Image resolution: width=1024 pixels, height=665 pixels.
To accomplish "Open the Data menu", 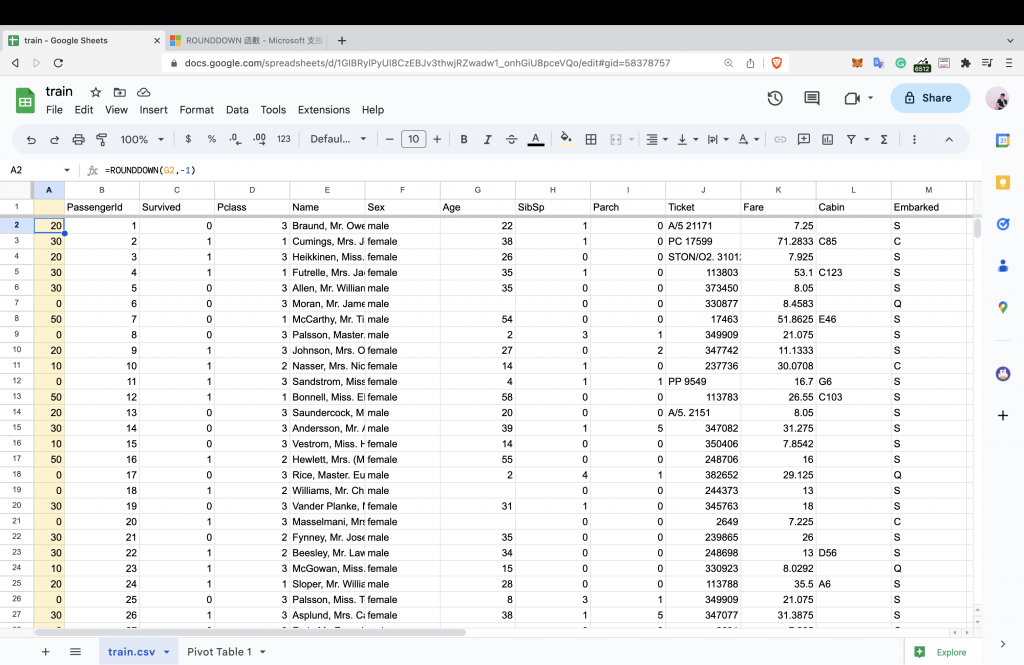I will click(237, 110).
